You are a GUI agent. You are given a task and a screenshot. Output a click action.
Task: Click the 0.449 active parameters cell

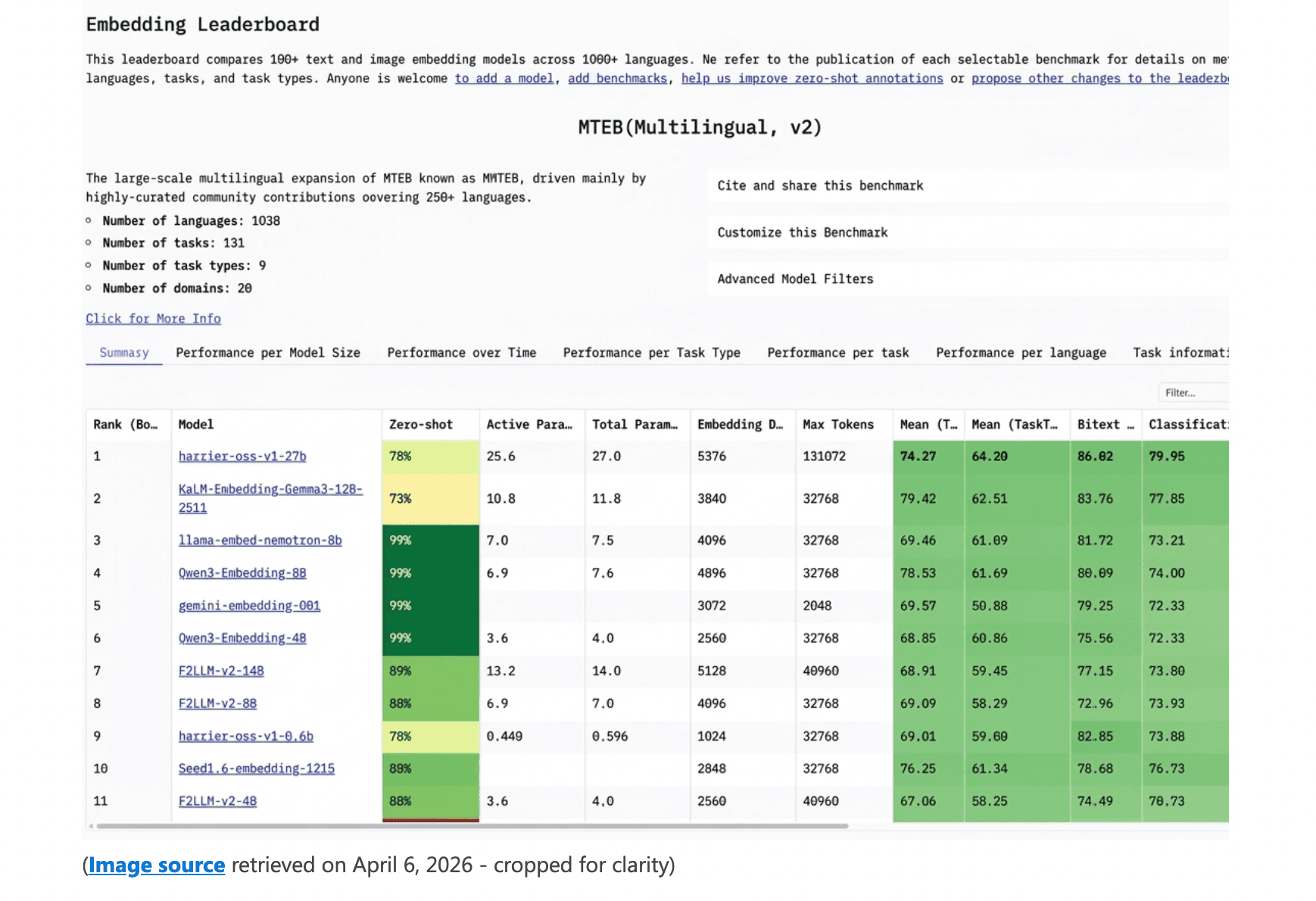tap(532, 736)
